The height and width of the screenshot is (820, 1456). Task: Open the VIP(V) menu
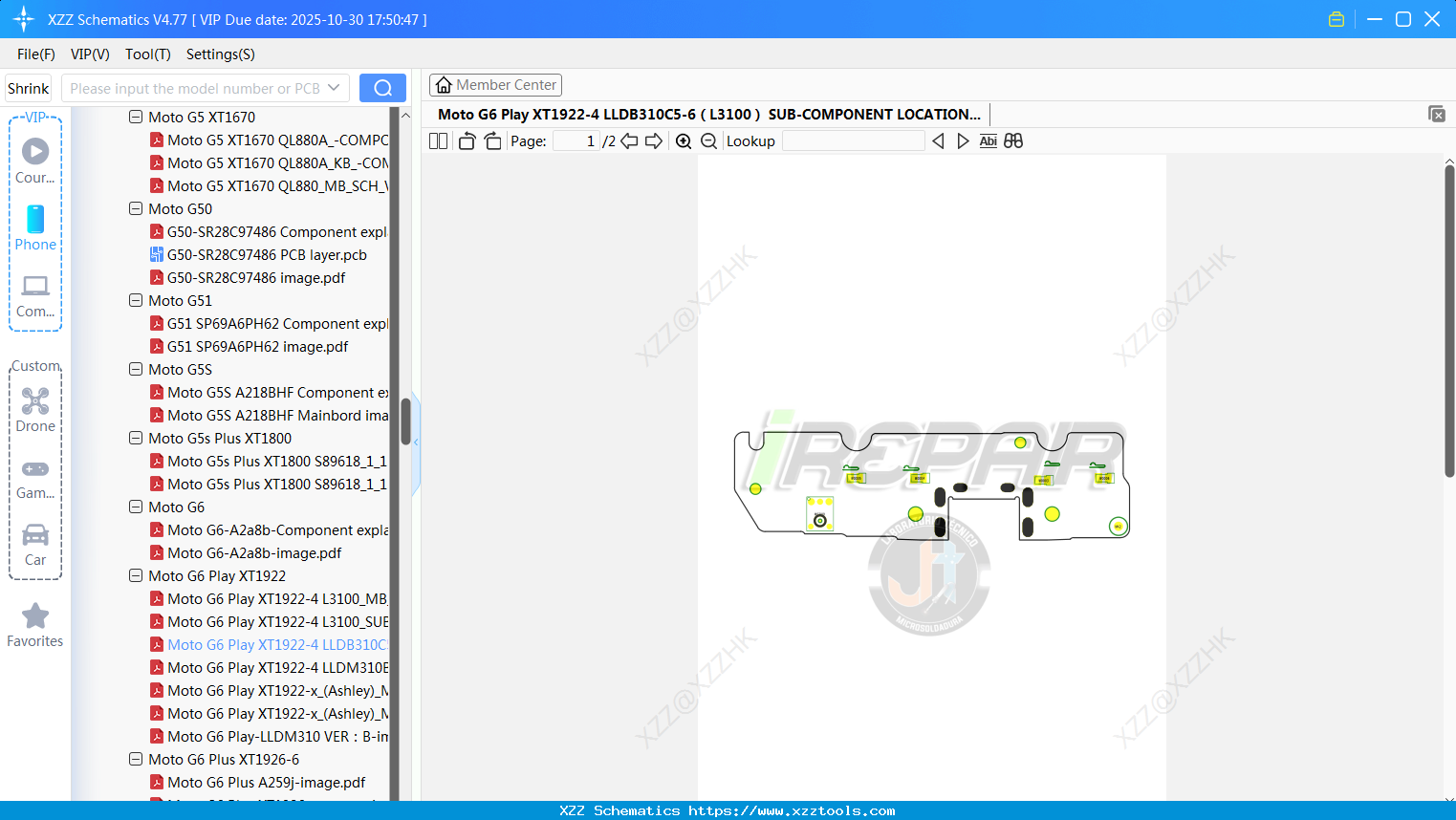(90, 54)
